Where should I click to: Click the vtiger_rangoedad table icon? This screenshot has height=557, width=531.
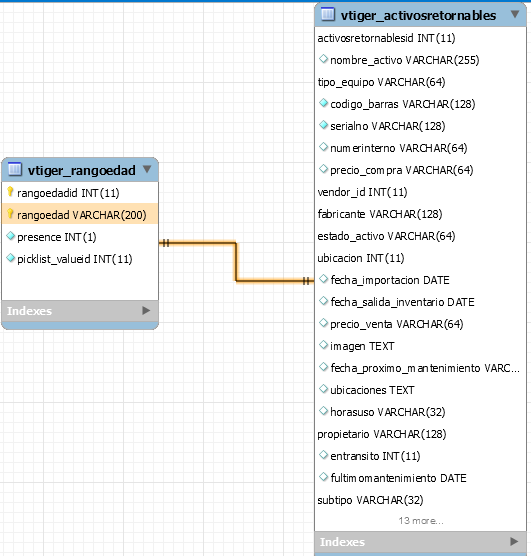(15, 169)
